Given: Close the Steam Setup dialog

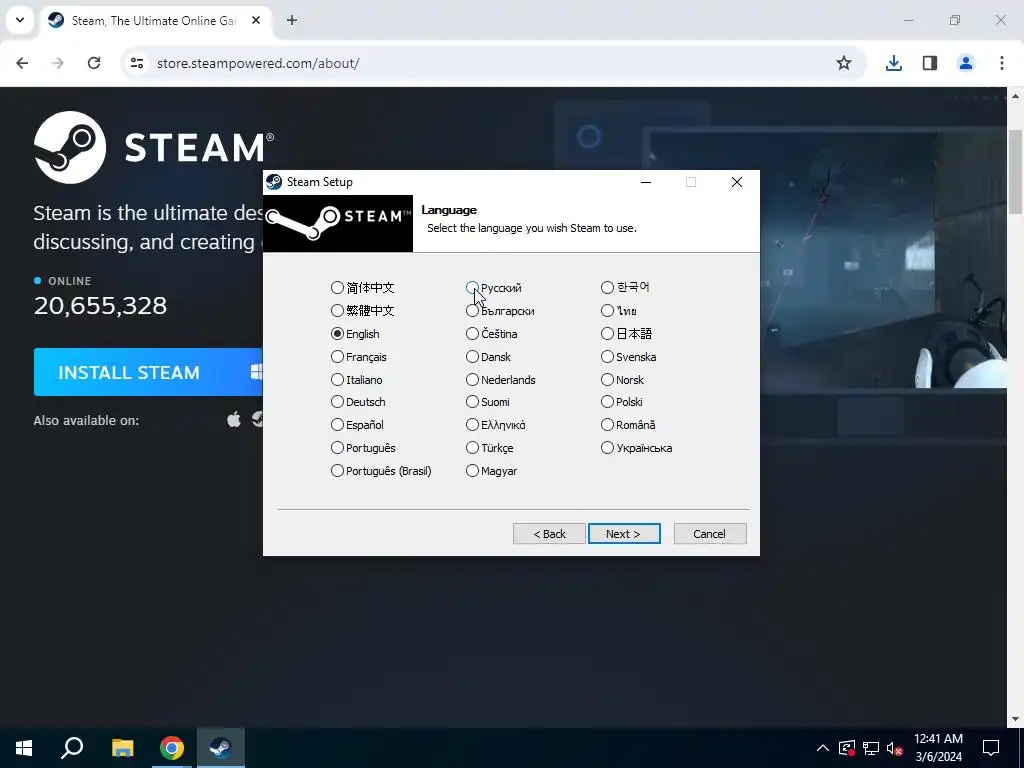Looking at the screenshot, I should tap(737, 182).
